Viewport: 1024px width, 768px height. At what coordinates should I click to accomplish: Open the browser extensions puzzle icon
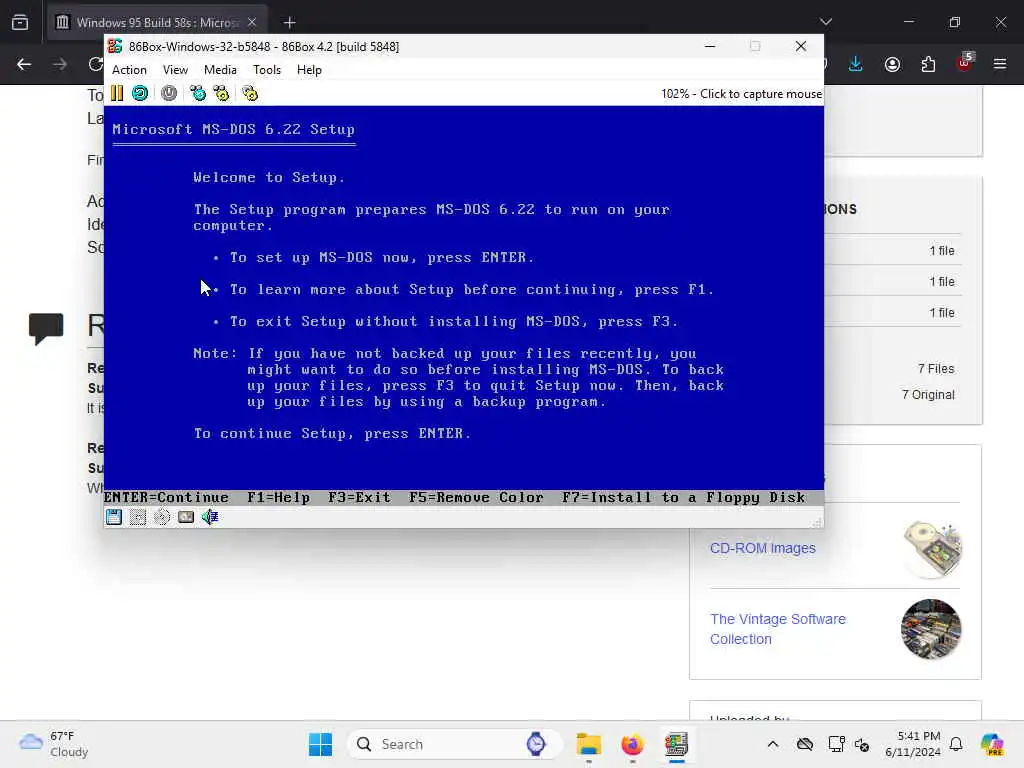pyautogui.click(x=928, y=64)
